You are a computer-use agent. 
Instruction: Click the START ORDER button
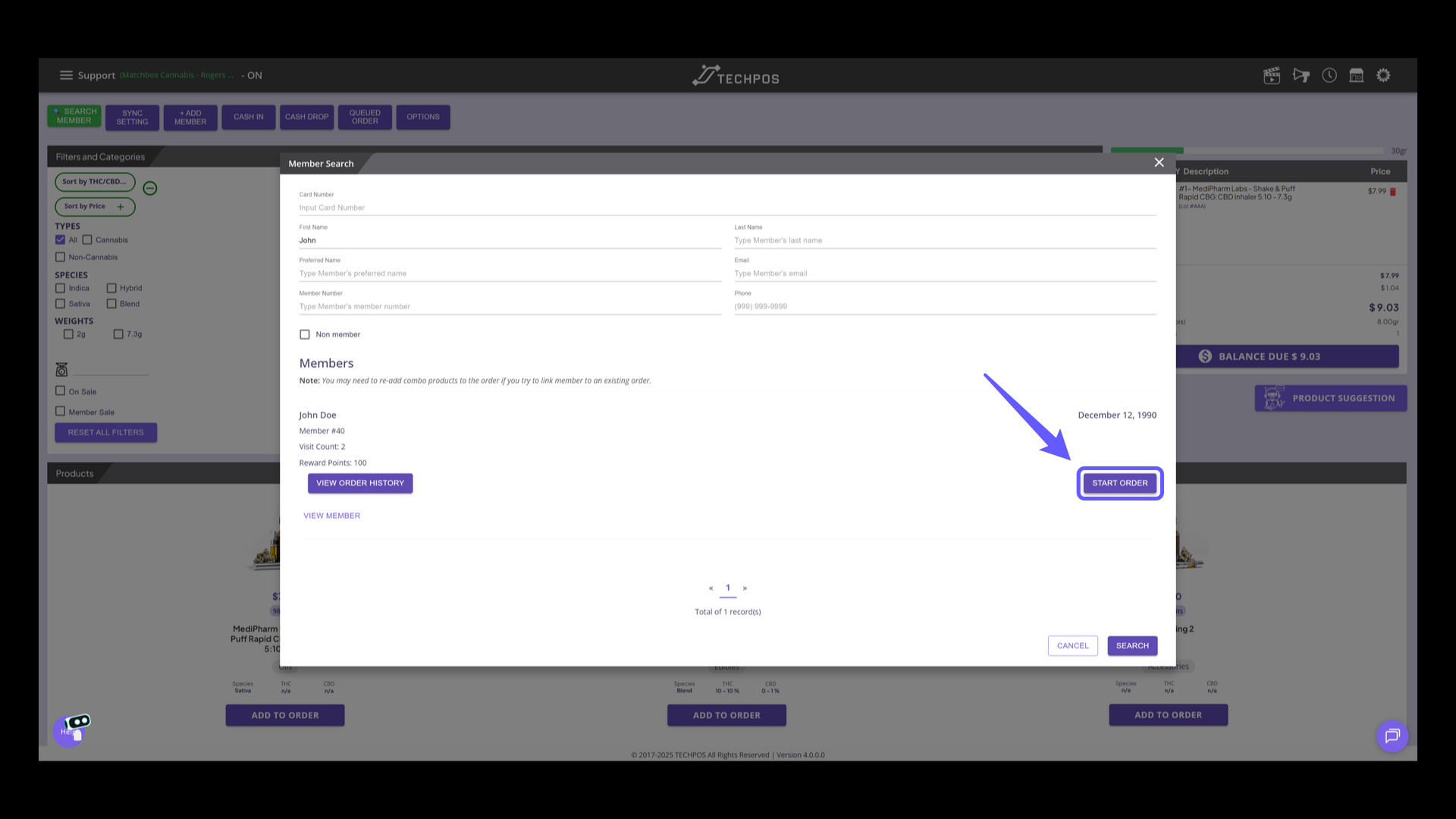(x=1120, y=483)
